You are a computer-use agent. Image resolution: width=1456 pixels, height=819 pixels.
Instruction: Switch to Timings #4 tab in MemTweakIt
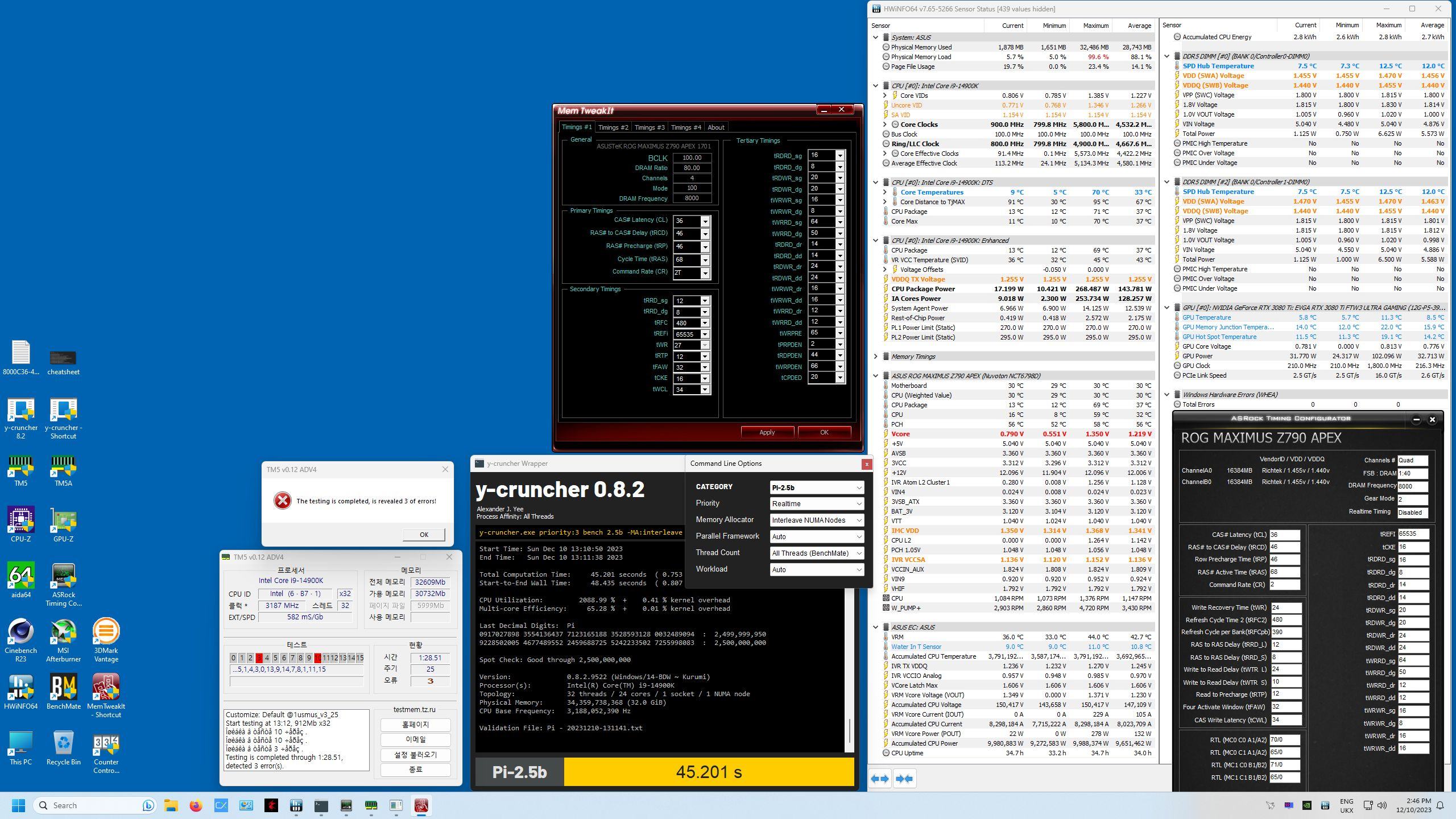686,127
